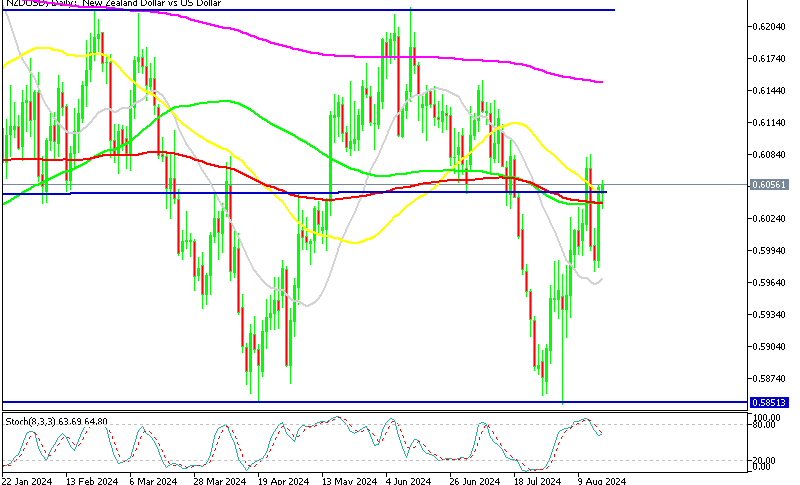Select the current price label 0.60561
Viewport: 800px width, 485px height.
click(770, 185)
